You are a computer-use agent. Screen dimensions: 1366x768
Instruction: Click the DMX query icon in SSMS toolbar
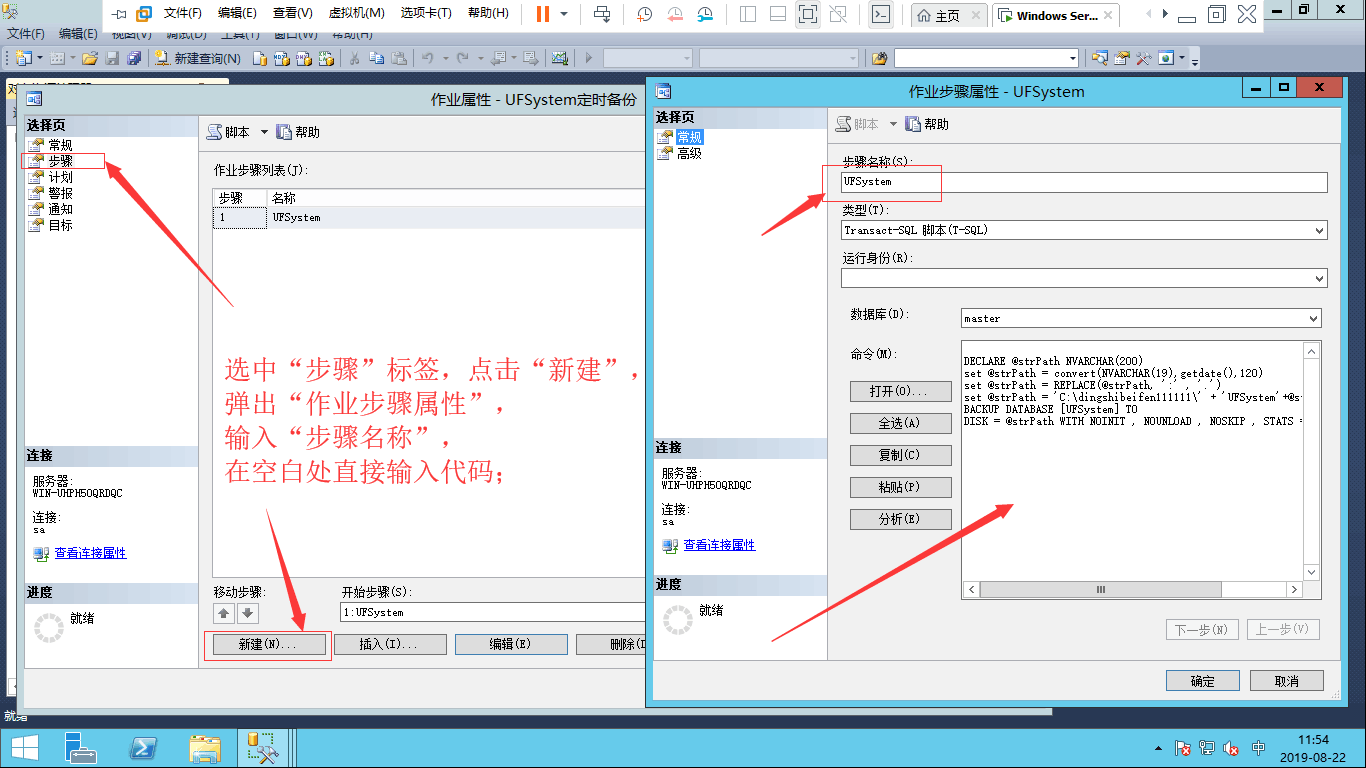(x=303, y=58)
